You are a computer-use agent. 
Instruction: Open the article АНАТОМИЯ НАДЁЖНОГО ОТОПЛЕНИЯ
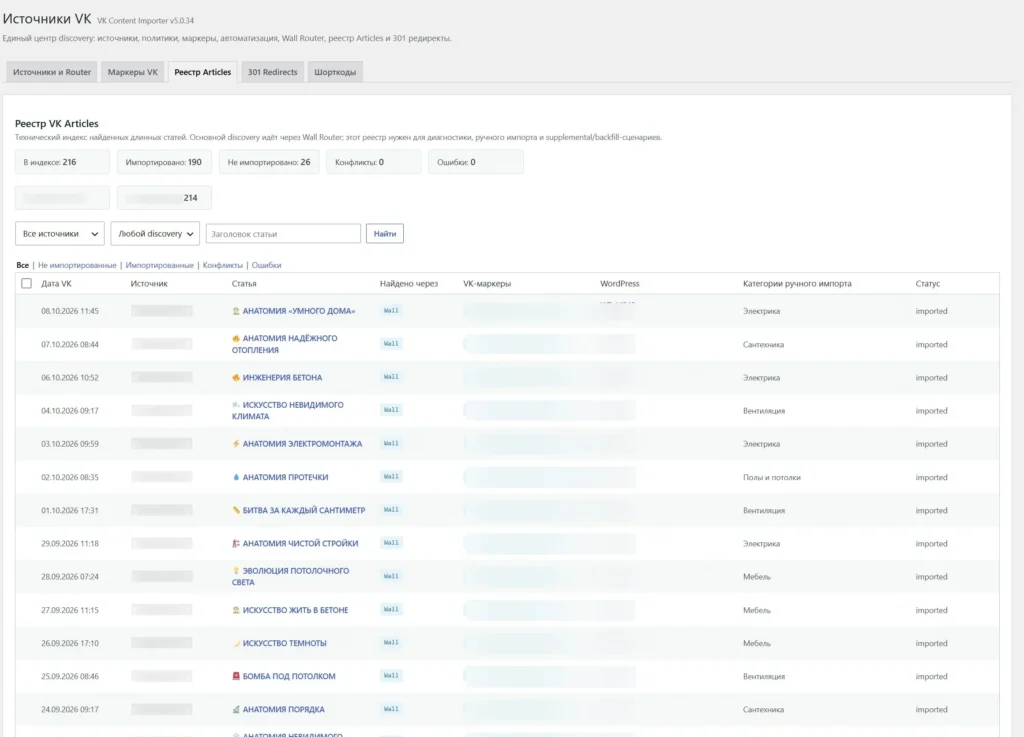point(285,344)
